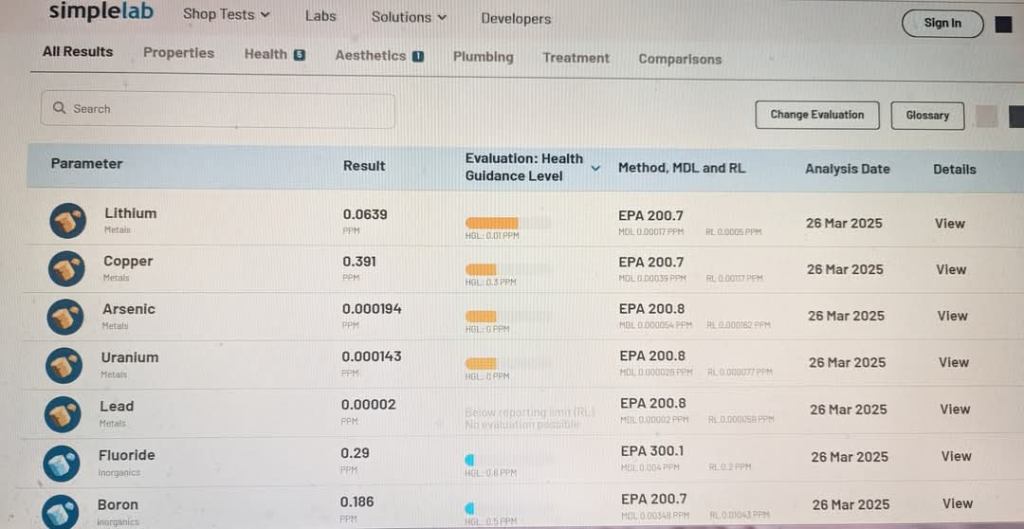The width and height of the screenshot is (1024, 529).
Task: Click the Lithium orange guidance level bar
Action: pyautogui.click(x=492, y=223)
